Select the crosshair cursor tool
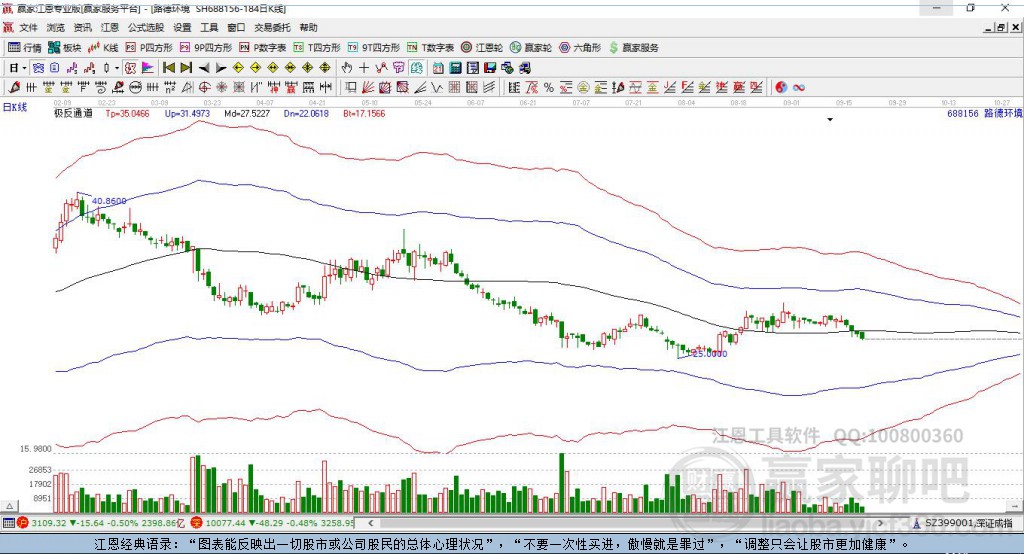 (364, 68)
